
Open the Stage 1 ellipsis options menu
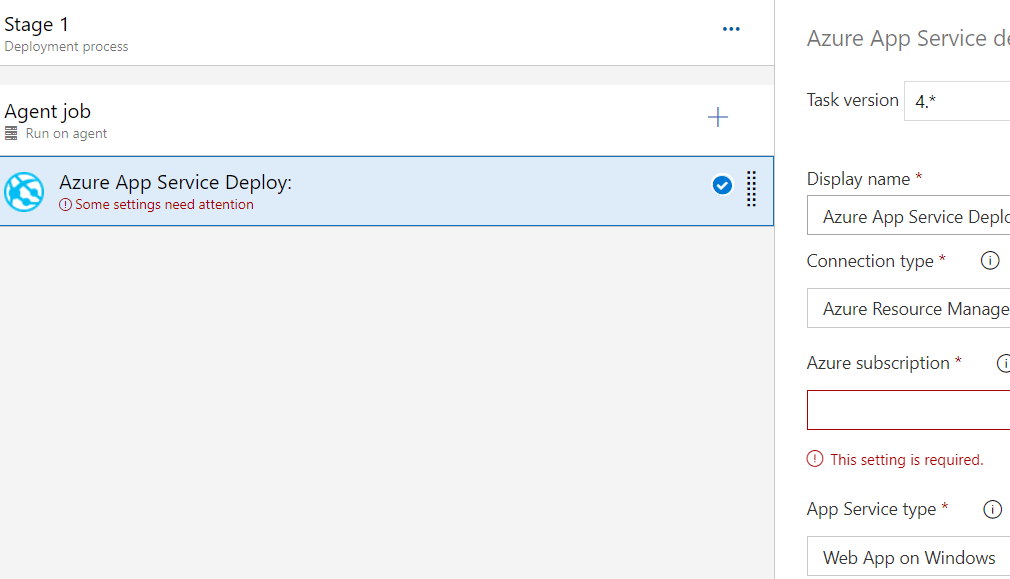(731, 30)
